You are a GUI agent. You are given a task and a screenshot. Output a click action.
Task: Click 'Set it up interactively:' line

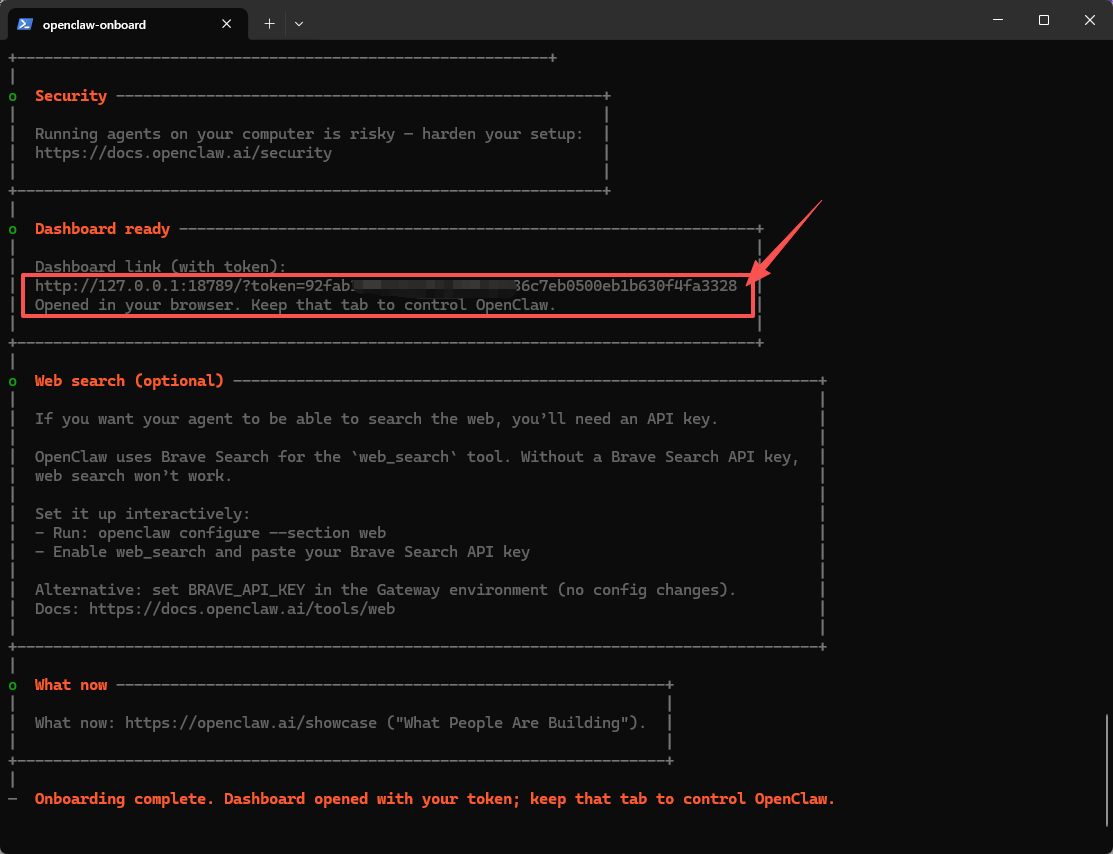point(143,514)
